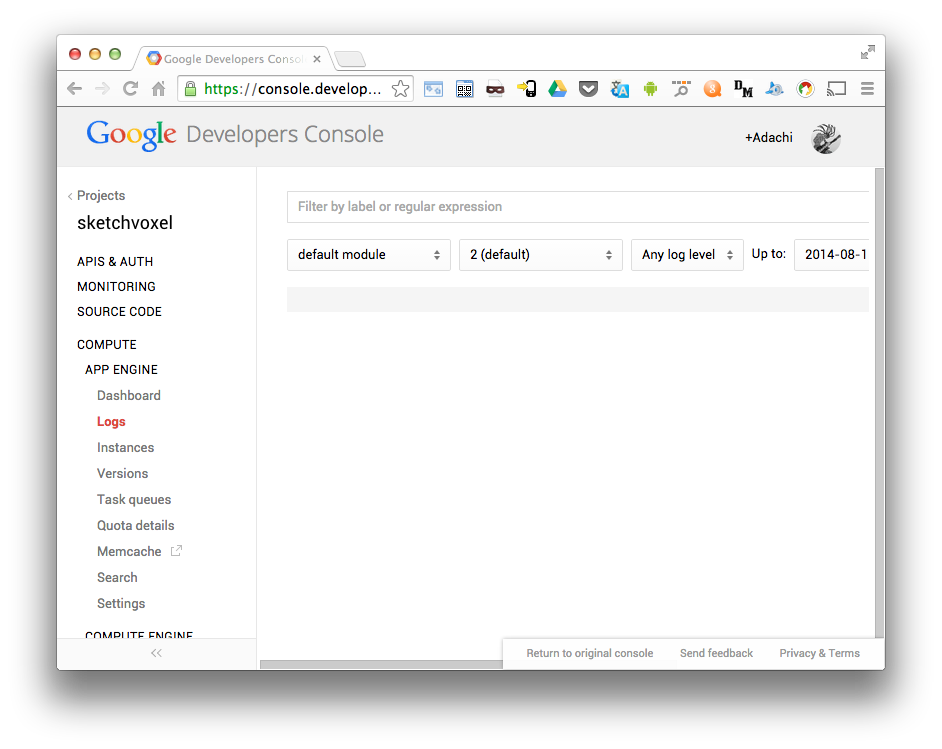Open App Engine Search page
This screenshot has height=749, width=942.
click(117, 577)
